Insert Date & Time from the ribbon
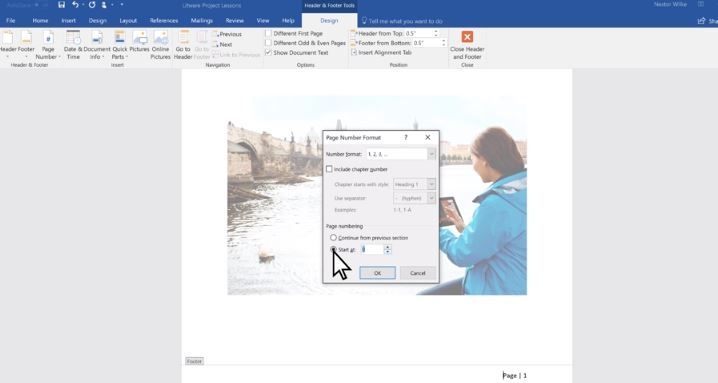 [73, 45]
